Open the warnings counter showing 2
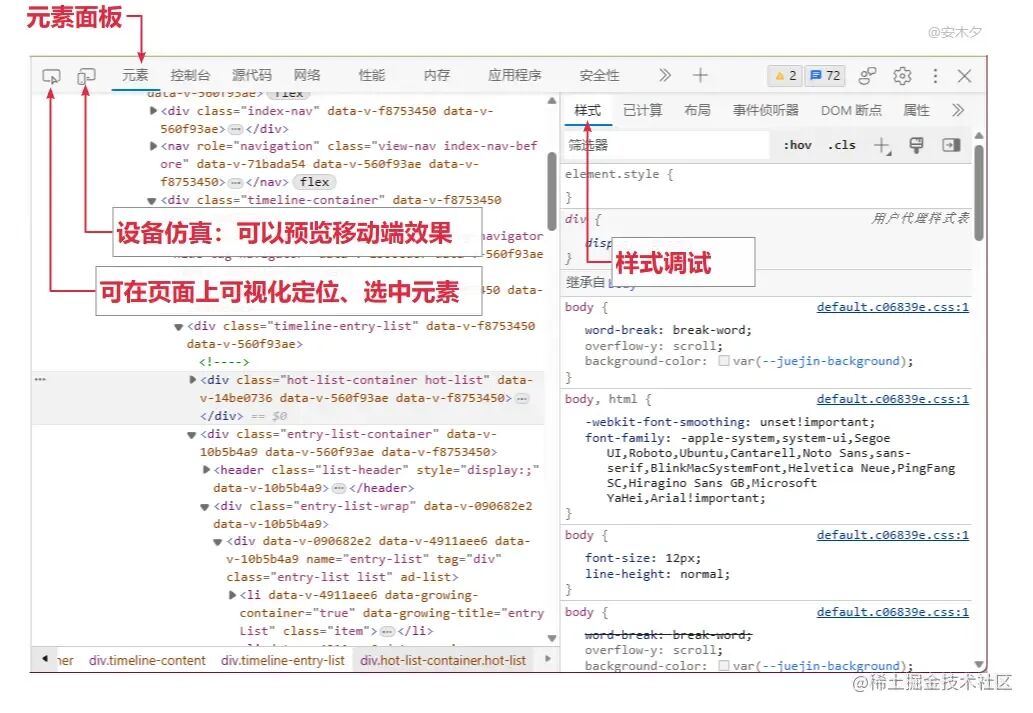This screenshot has width=1033, height=713. coord(786,76)
